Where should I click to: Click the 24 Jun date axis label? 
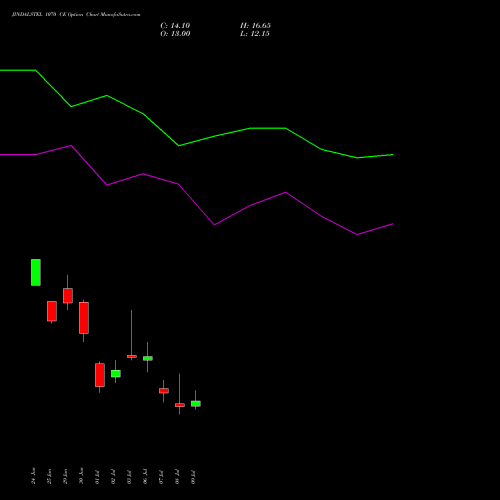33,476
